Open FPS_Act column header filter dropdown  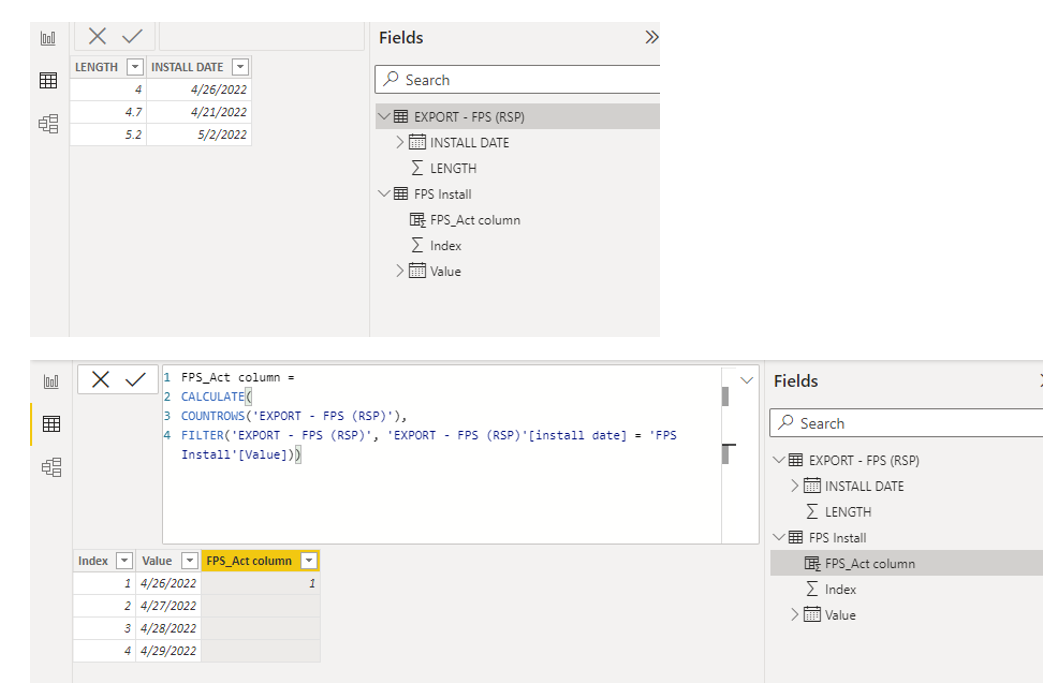pos(309,561)
